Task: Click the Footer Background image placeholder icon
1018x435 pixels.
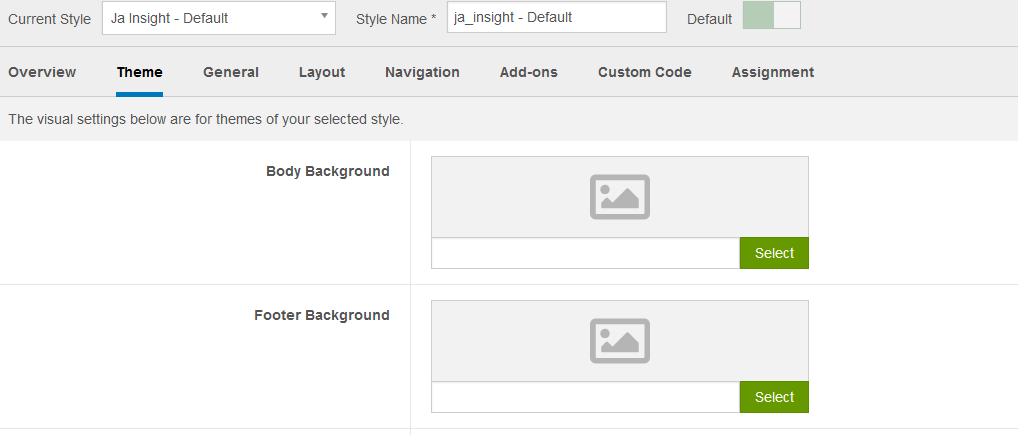Action: [x=619, y=341]
